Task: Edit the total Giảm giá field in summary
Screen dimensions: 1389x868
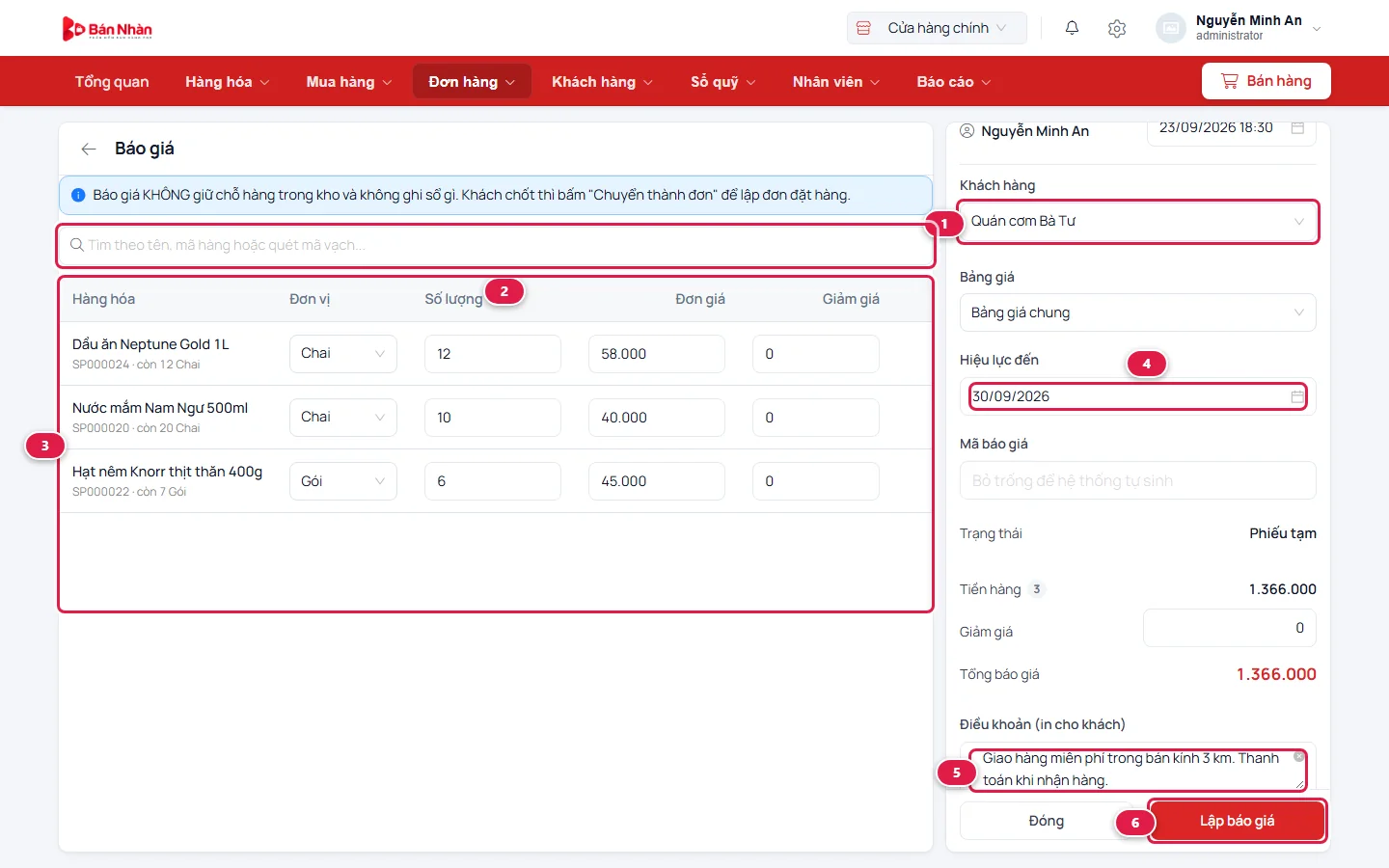Action: [x=1230, y=628]
